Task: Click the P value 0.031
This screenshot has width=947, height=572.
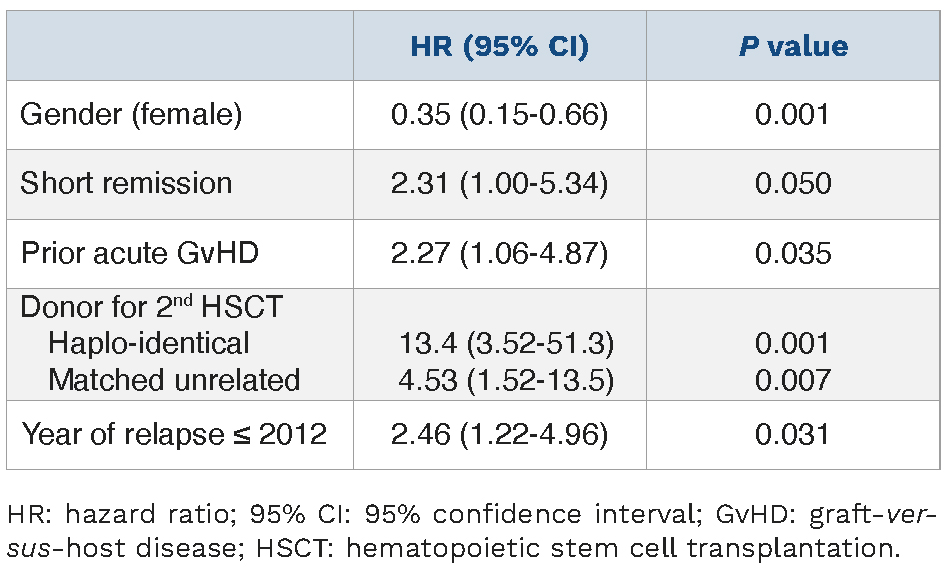Action: point(792,434)
